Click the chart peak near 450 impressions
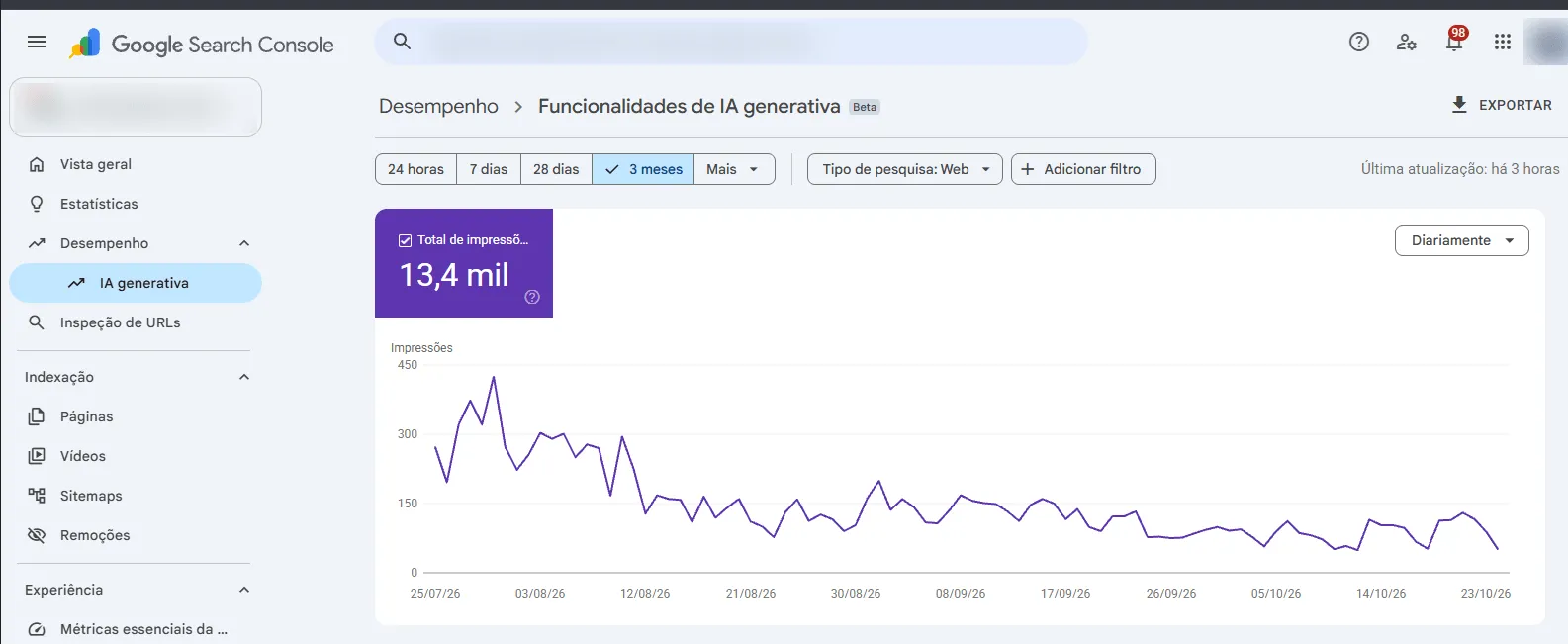This screenshot has width=1568, height=644. 494,377
